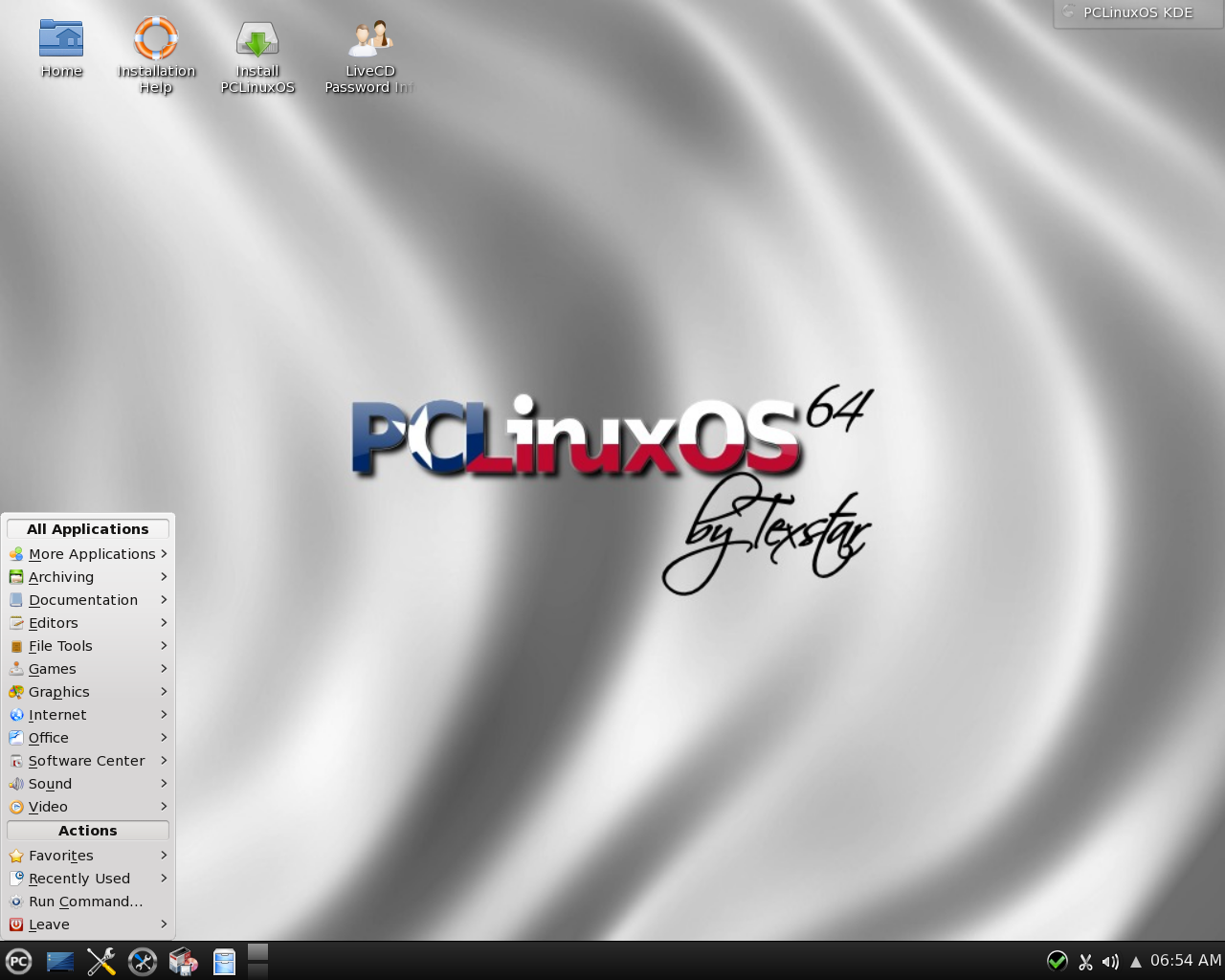Open the file cabinet file manager icon
The height and width of the screenshot is (980, 1225).
pyautogui.click(x=224, y=961)
